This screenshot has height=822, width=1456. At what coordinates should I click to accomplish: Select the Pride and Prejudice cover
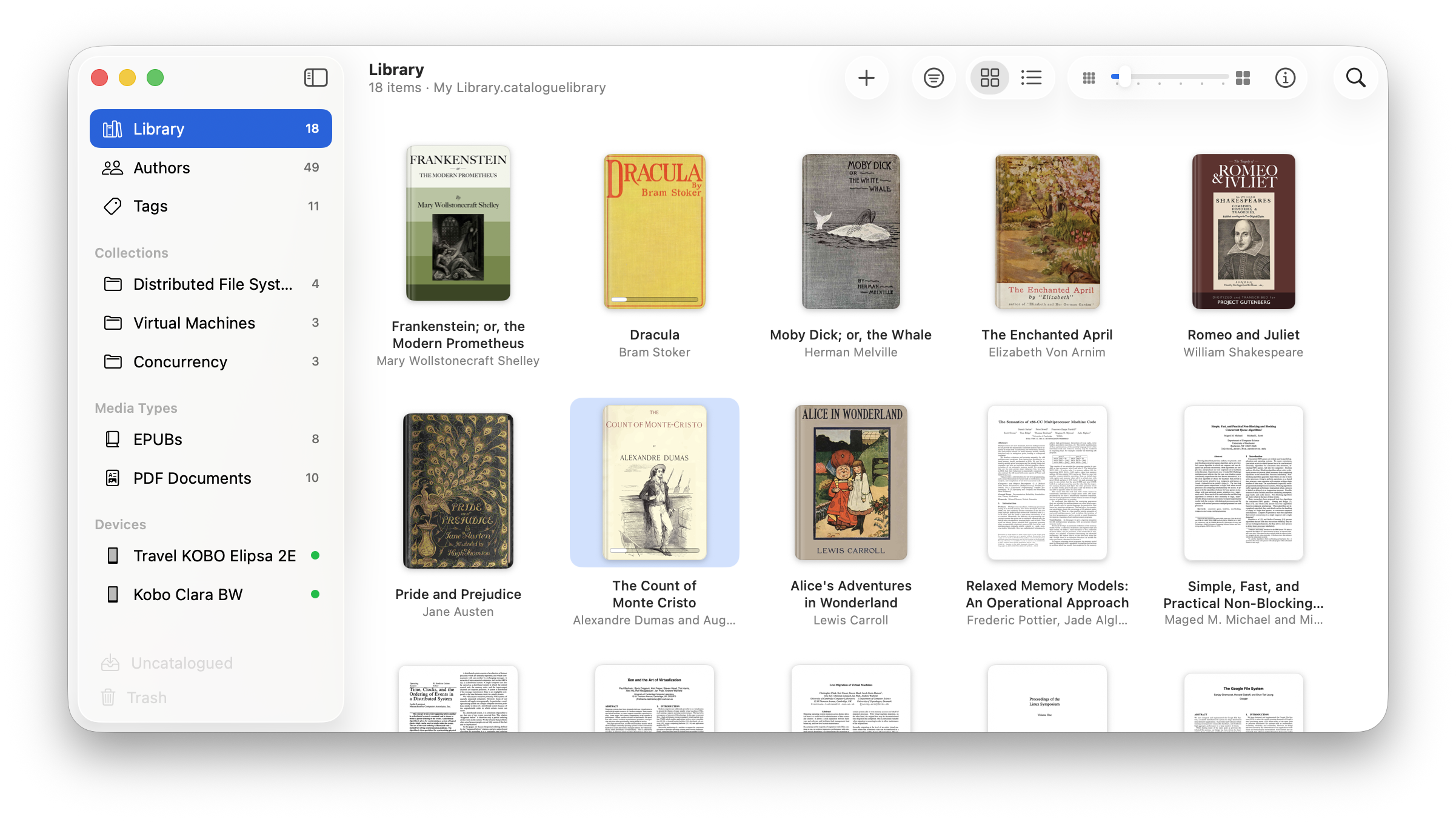click(x=458, y=491)
